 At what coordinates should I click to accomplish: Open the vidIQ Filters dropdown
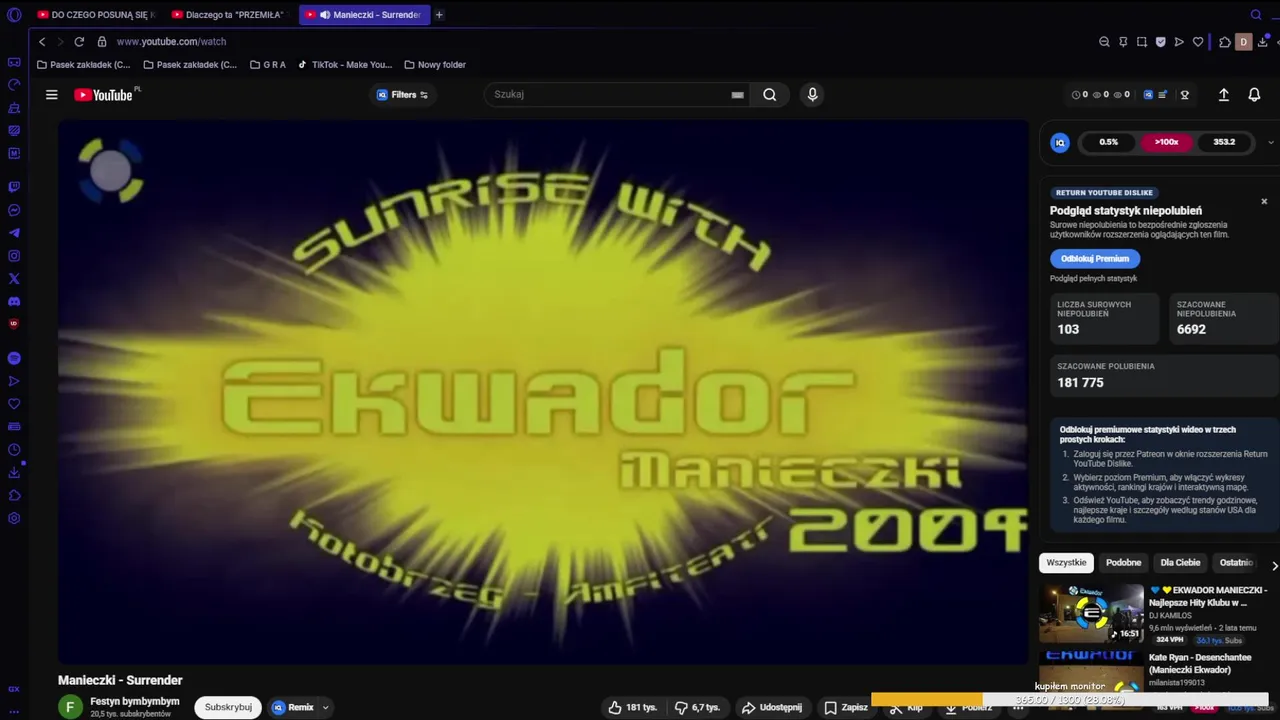(403, 95)
